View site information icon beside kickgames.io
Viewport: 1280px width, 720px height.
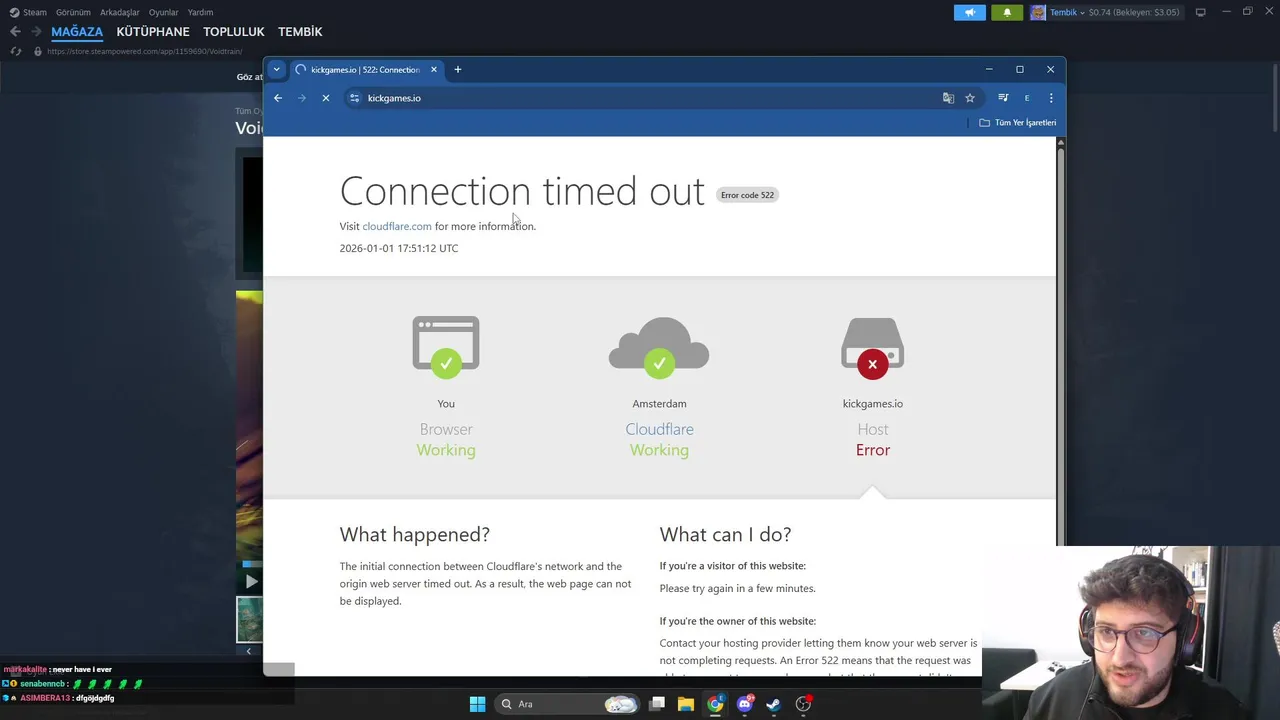tap(354, 98)
